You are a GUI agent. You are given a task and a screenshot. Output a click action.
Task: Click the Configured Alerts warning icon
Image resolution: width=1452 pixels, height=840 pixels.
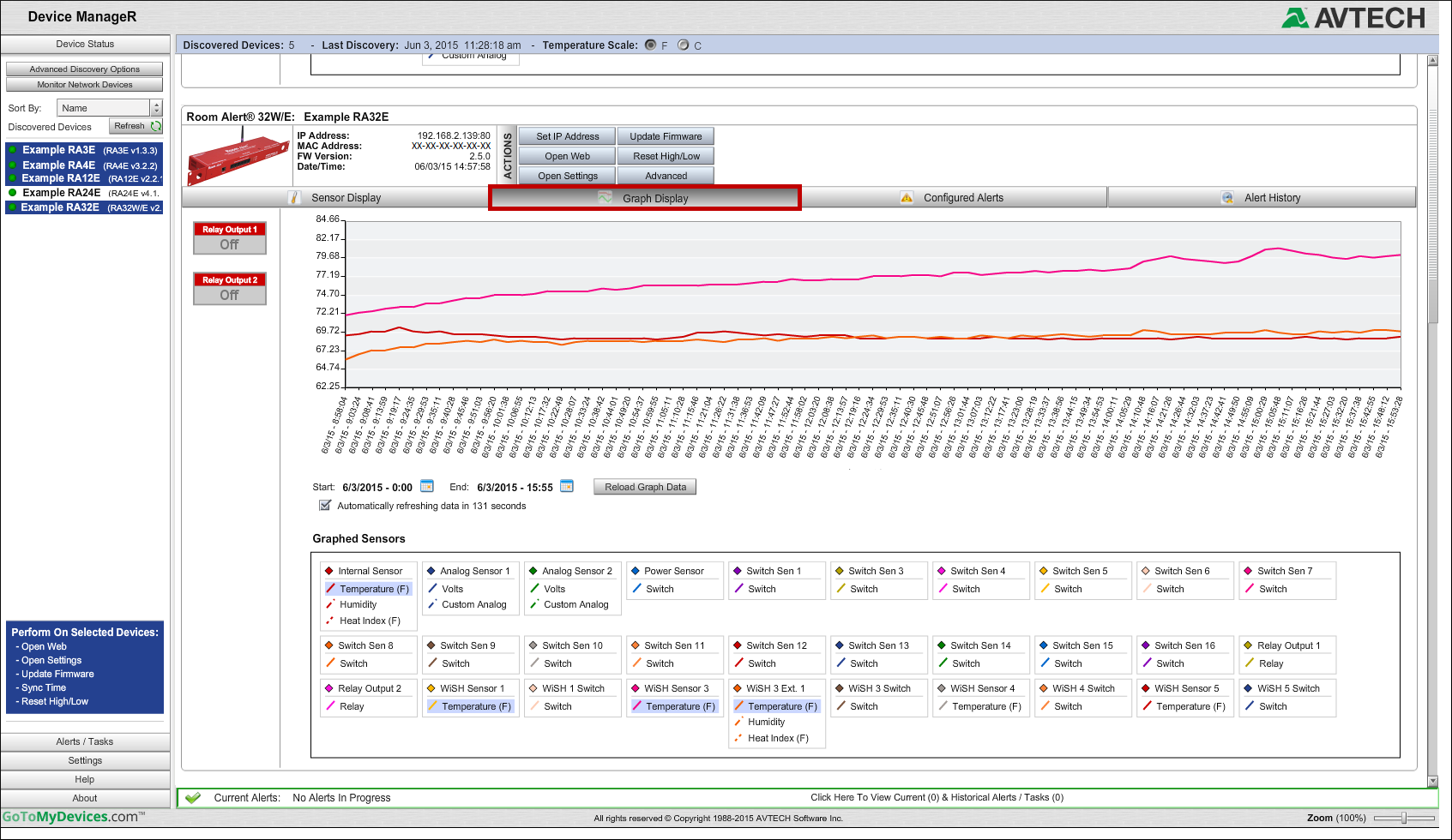coord(907,198)
